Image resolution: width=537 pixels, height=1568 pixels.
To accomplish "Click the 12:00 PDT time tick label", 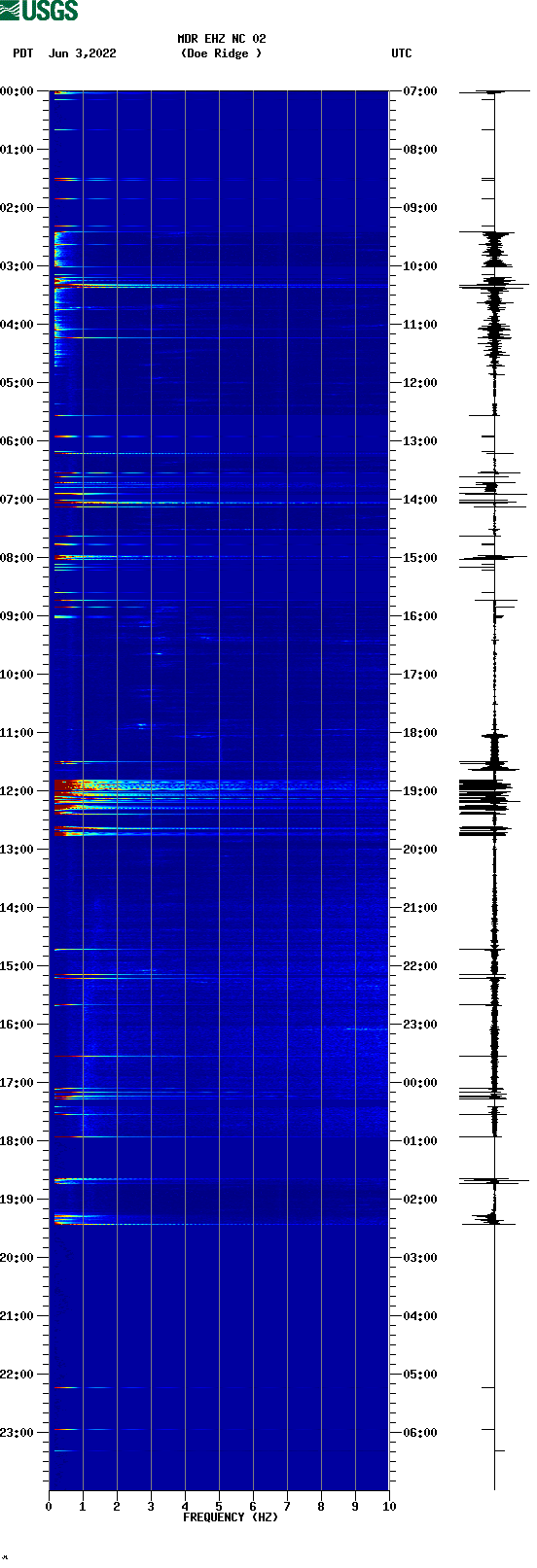I will coord(18,791).
